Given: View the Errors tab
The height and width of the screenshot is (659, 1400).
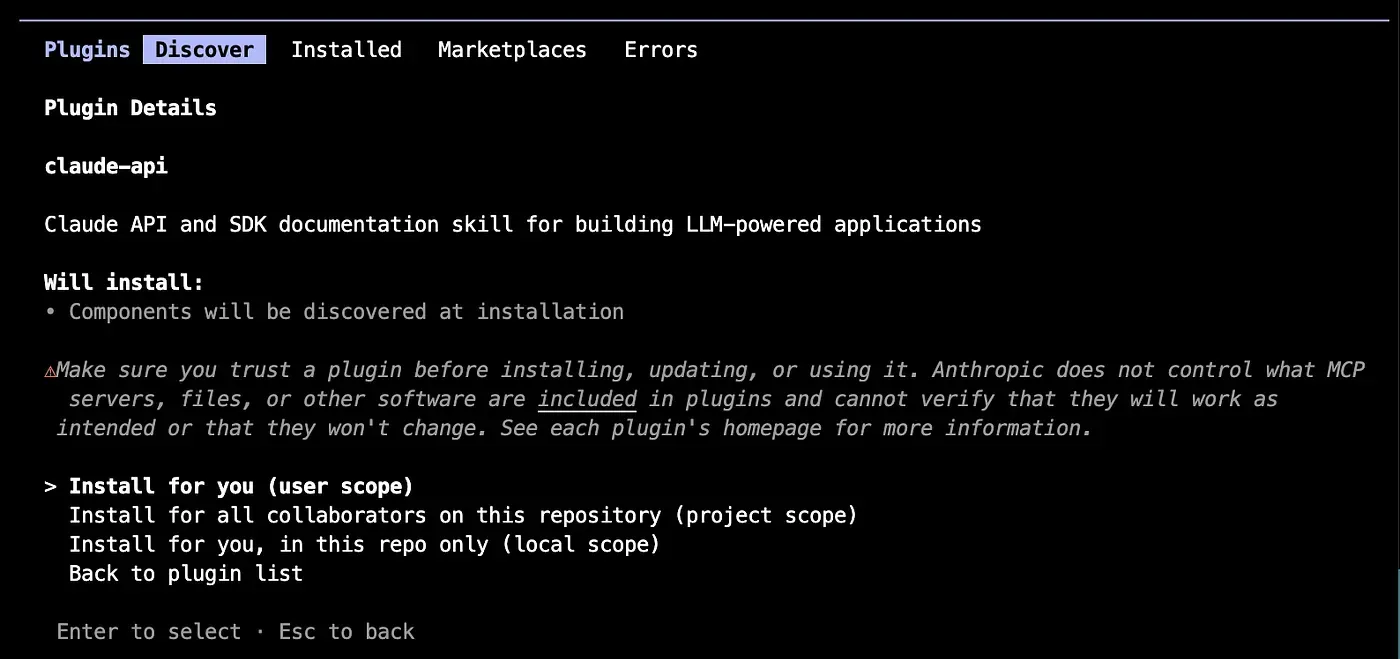Looking at the screenshot, I should point(661,50).
